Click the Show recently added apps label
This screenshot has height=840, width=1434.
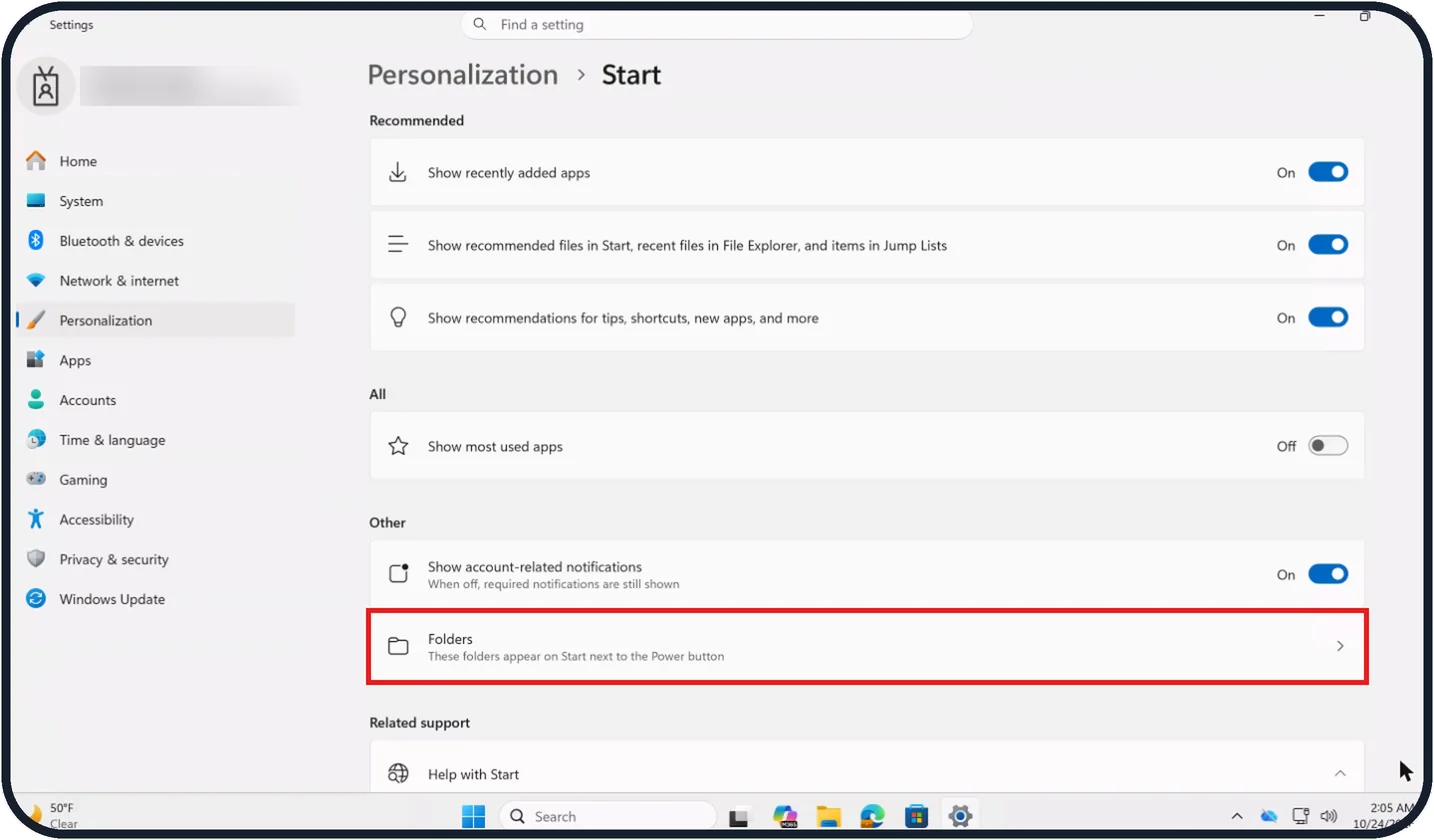[x=509, y=173]
